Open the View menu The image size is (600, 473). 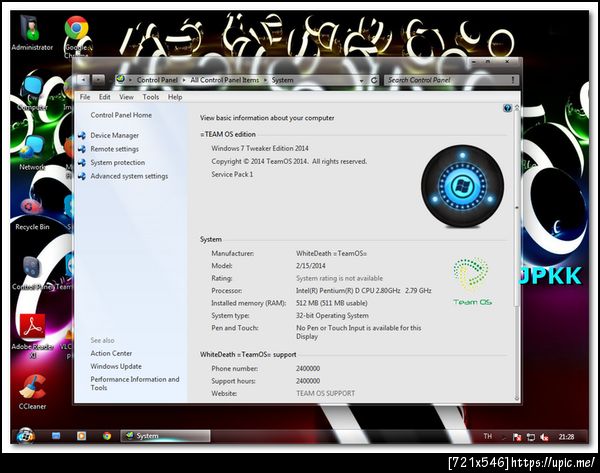click(x=126, y=97)
